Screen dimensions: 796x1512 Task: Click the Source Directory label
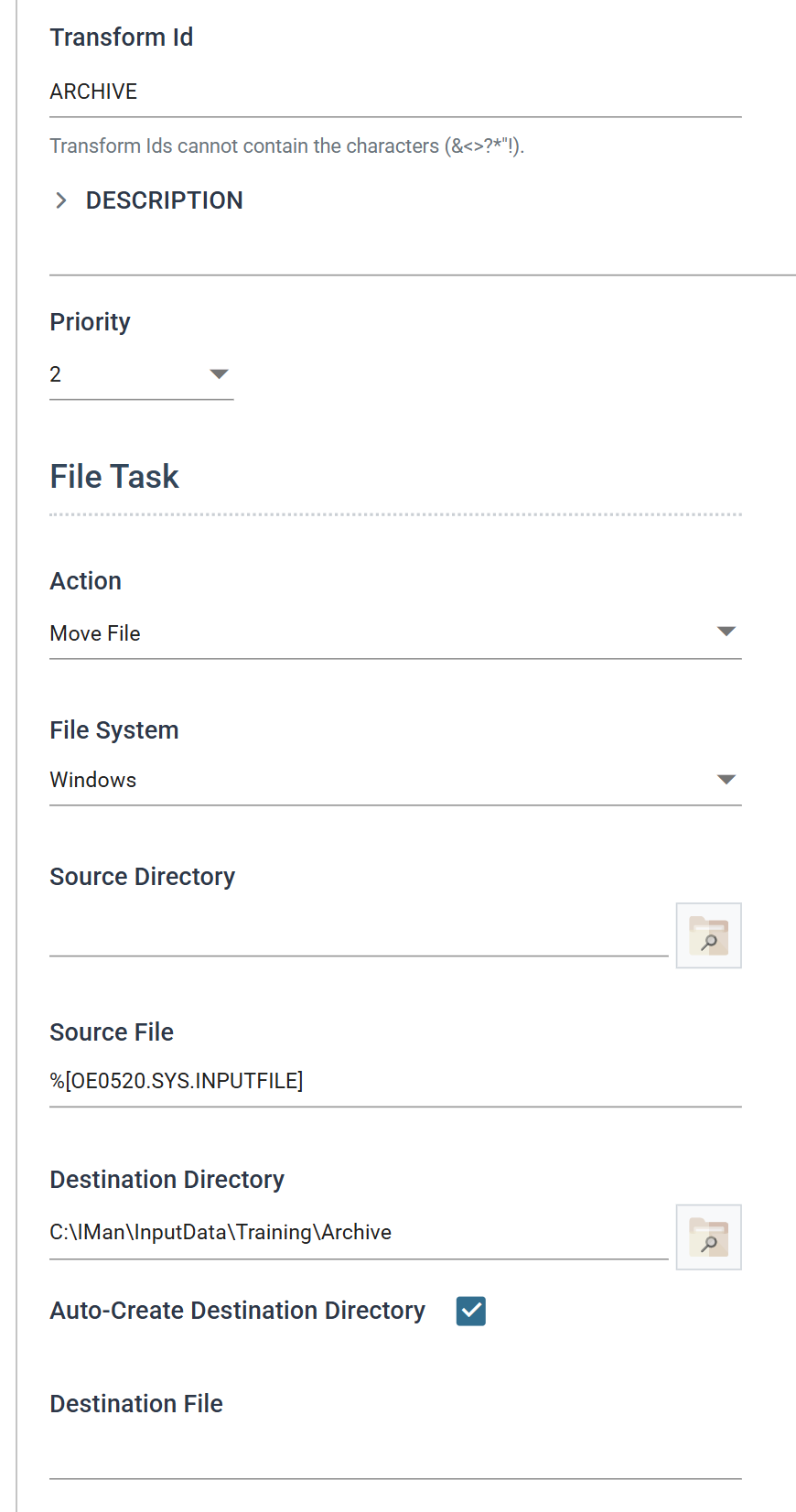[143, 877]
